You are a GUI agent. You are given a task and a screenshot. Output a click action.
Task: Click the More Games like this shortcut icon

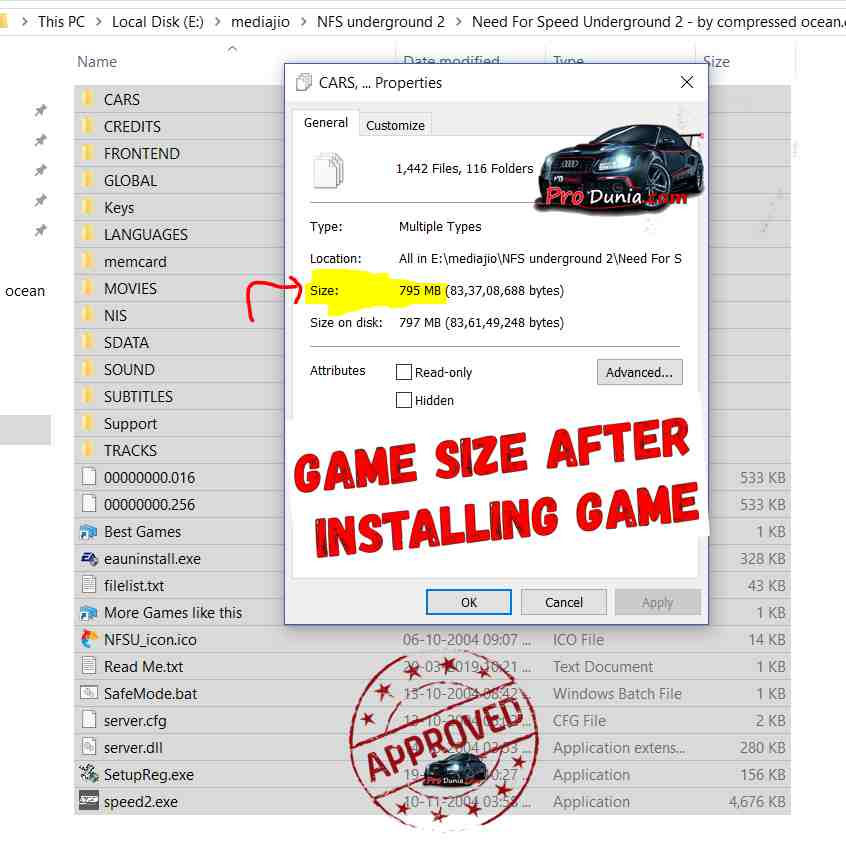(89, 613)
